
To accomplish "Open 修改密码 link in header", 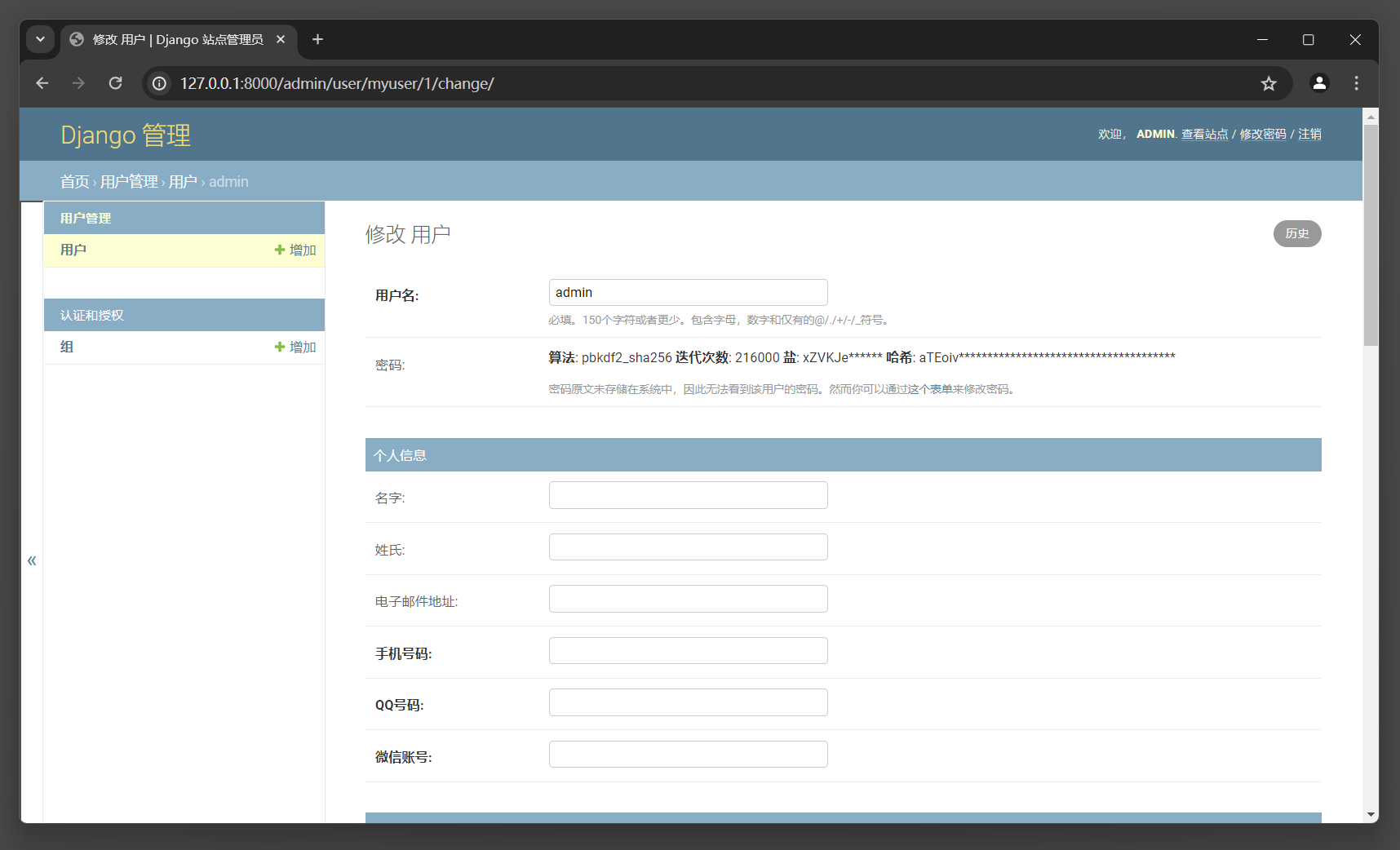I will click(x=1263, y=134).
